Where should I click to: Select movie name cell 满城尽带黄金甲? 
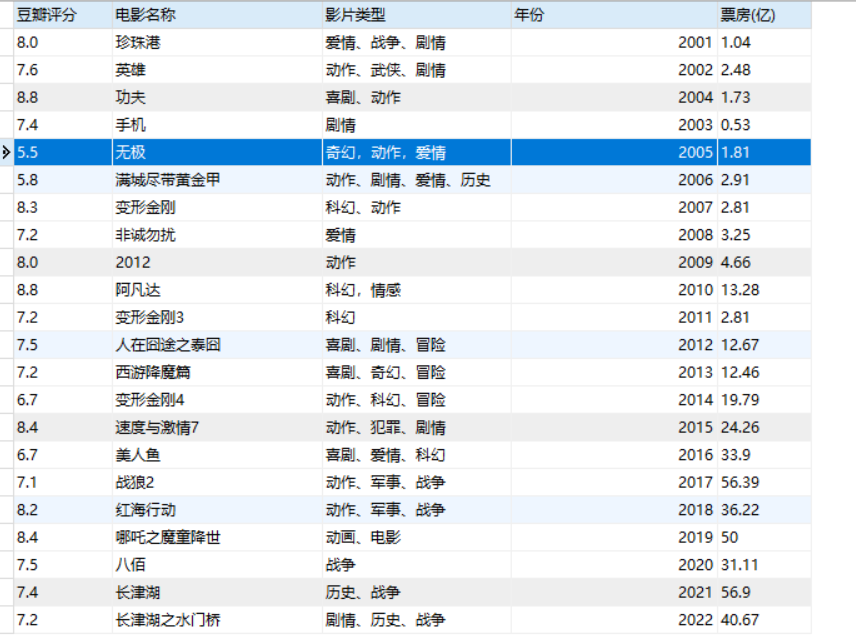[x=217, y=180]
